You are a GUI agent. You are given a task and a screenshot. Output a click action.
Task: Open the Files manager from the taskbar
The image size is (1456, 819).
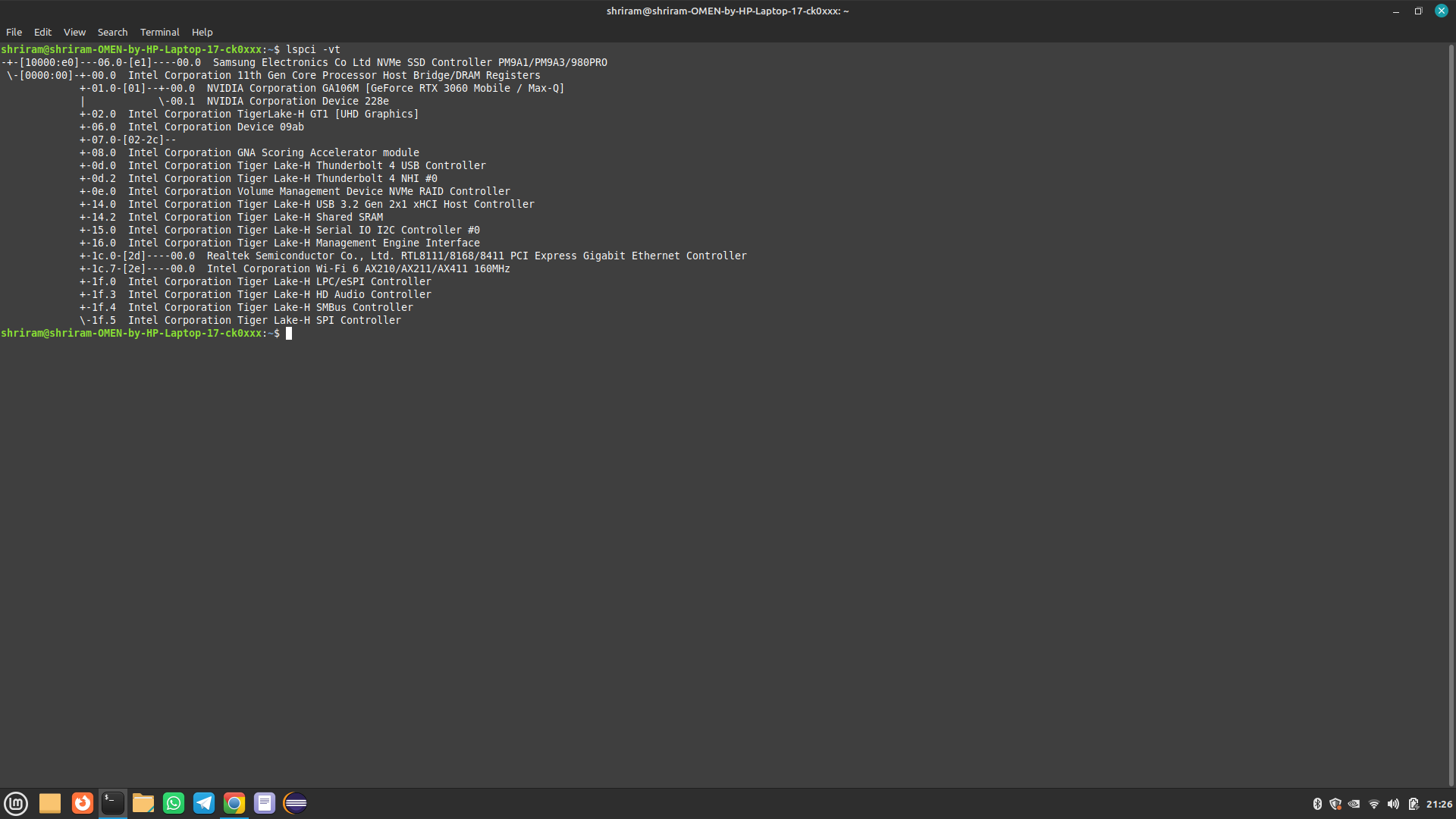click(143, 803)
